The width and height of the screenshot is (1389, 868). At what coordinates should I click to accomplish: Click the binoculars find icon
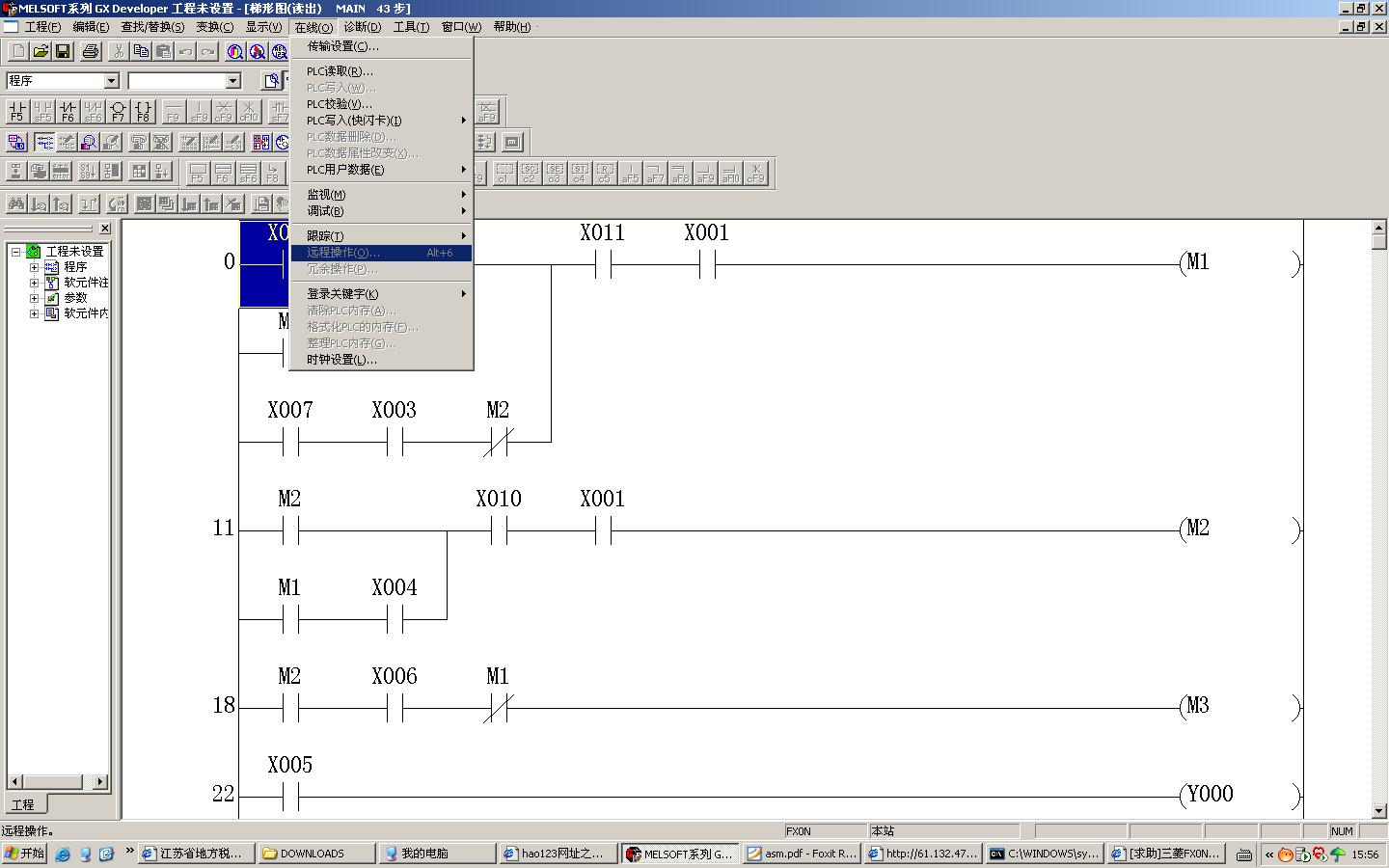[16, 203]
